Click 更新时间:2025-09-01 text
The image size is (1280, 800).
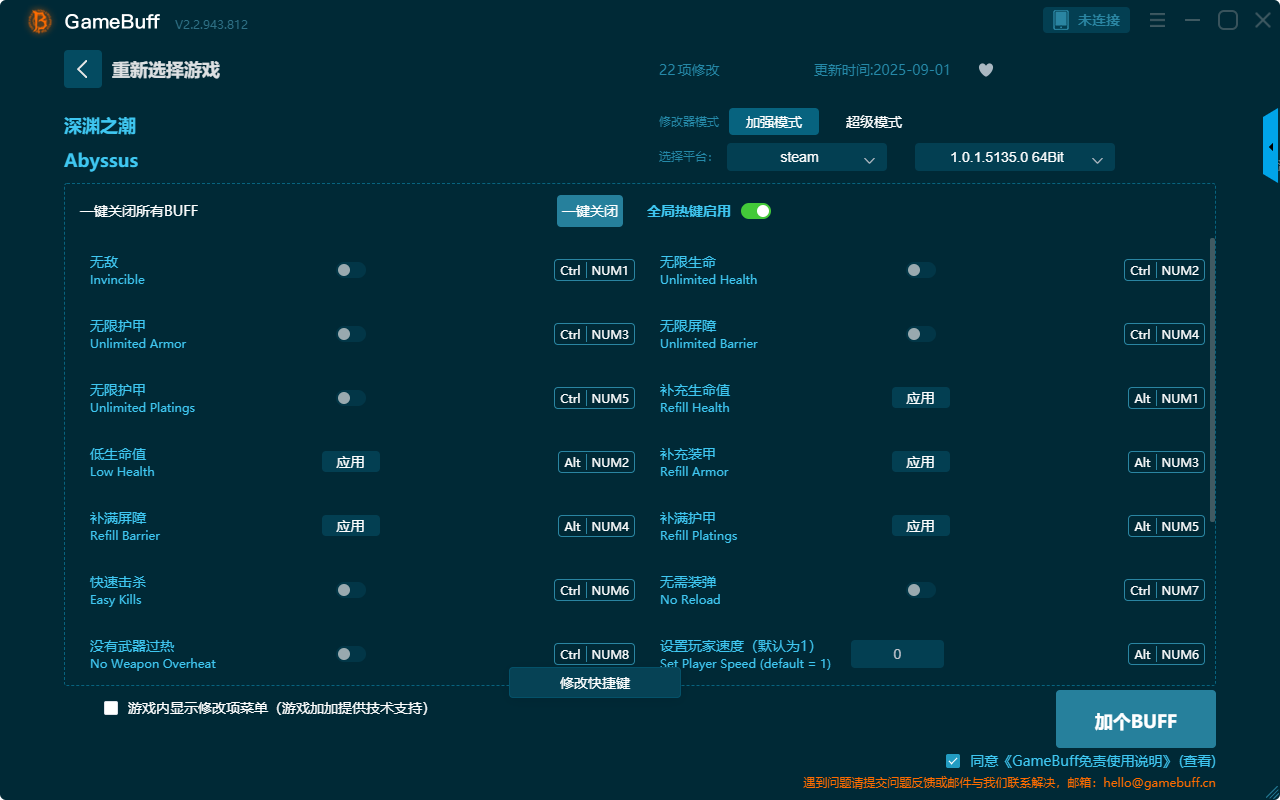pyautogui.click(x=882, y=70)
